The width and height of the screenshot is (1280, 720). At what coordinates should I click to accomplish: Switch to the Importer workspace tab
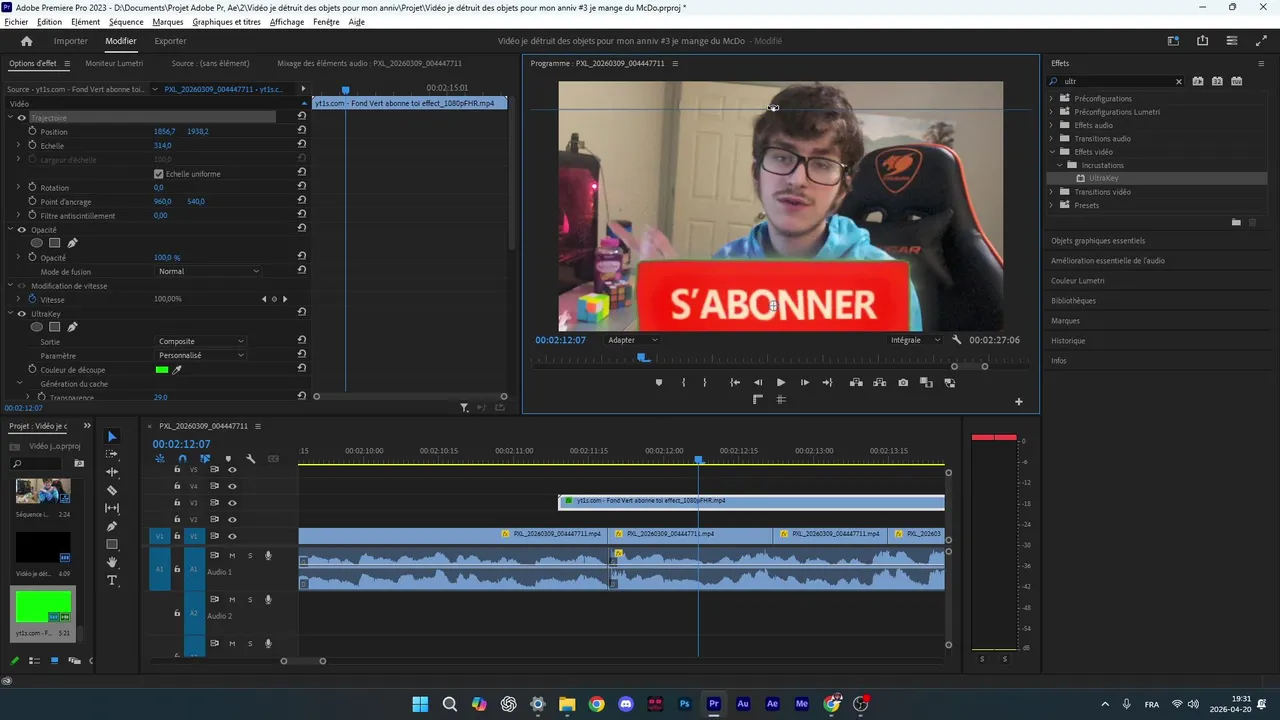coord(71,41)
